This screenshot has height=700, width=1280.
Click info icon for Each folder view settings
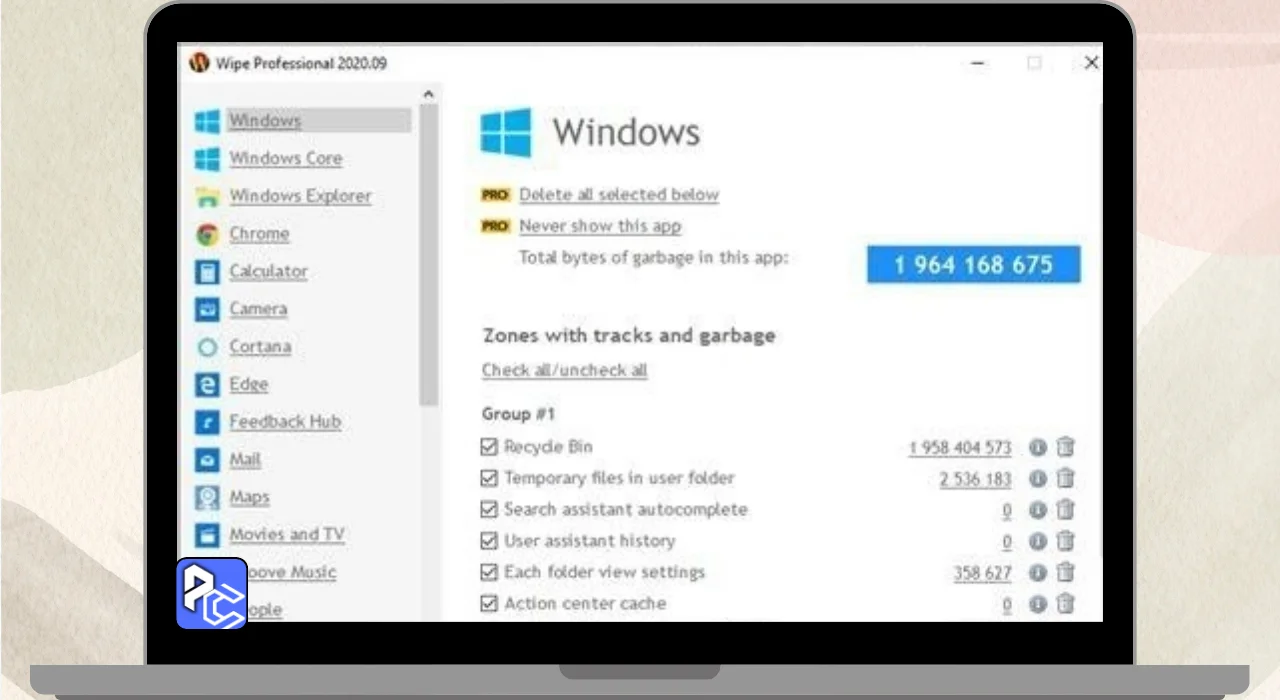pos(1038,573)
